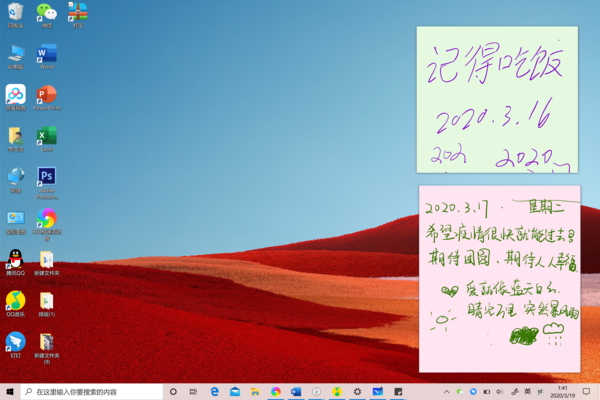Open the folder next to Tencent QQ
Image resolution: width=600 pixels, height=400 pixels.
pos(47,263)
